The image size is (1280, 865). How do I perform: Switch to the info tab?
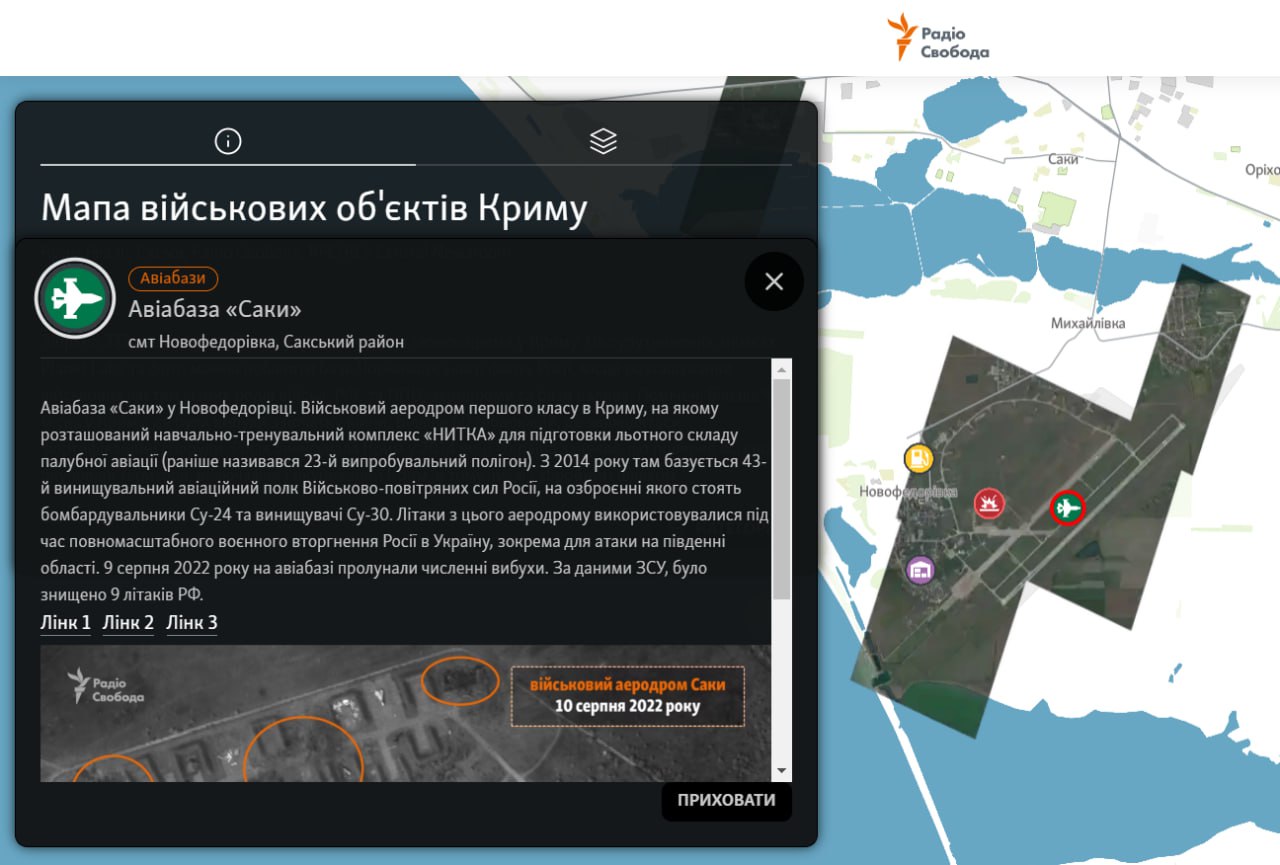[x=228, y=142]
